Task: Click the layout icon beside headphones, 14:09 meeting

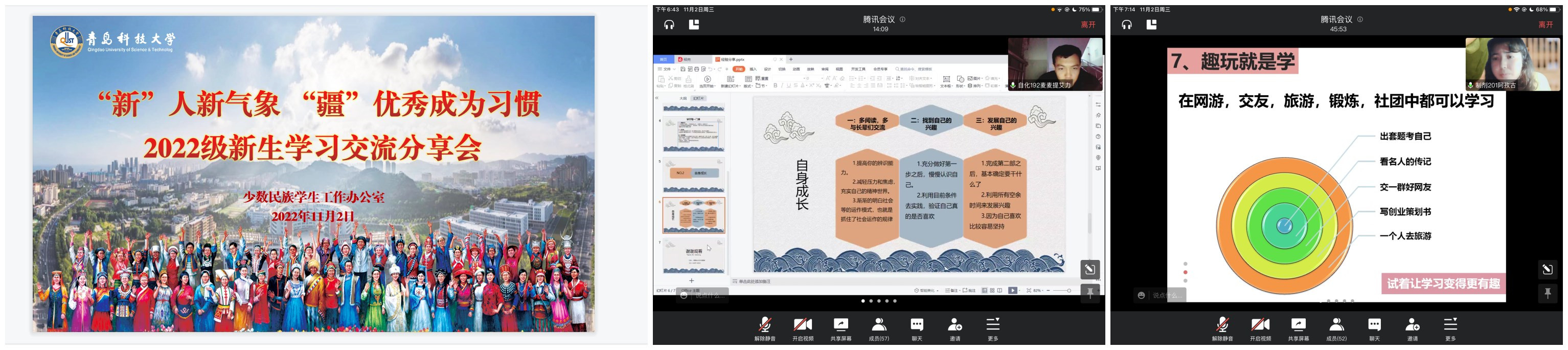Action: pyautogui.click(x=694, y=25)
